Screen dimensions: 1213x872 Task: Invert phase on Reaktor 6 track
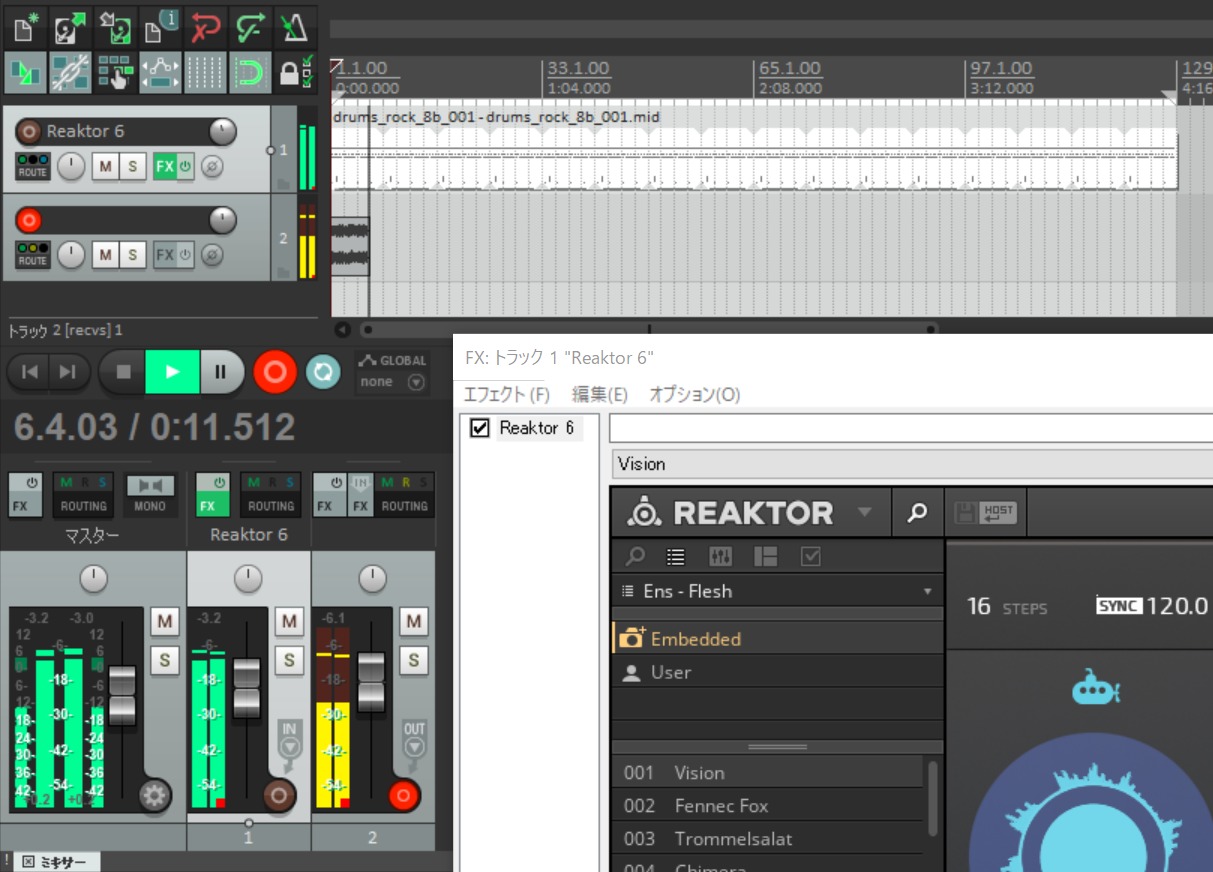pos(211,167)
